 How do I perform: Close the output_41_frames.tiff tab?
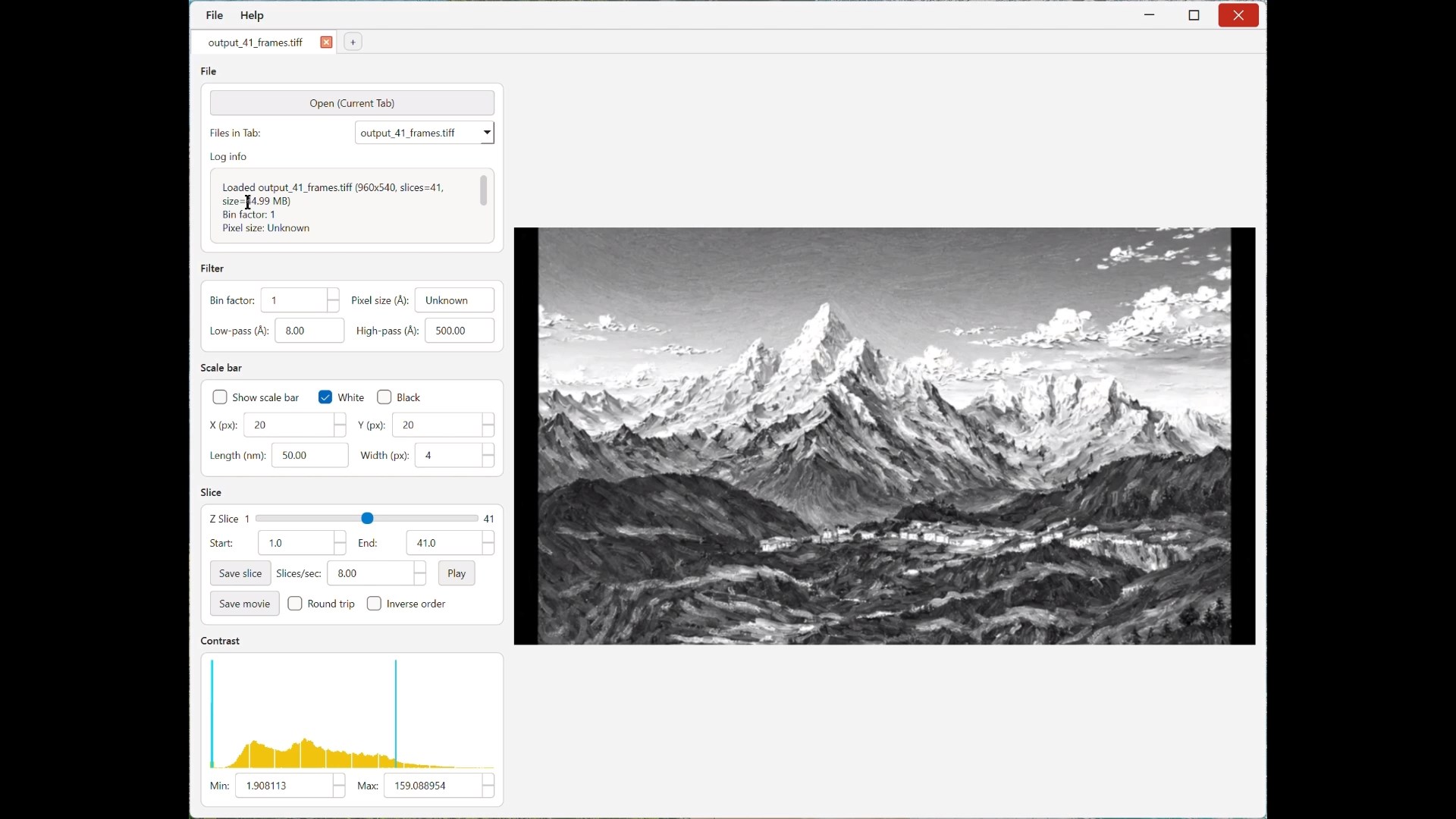point(326,42)
